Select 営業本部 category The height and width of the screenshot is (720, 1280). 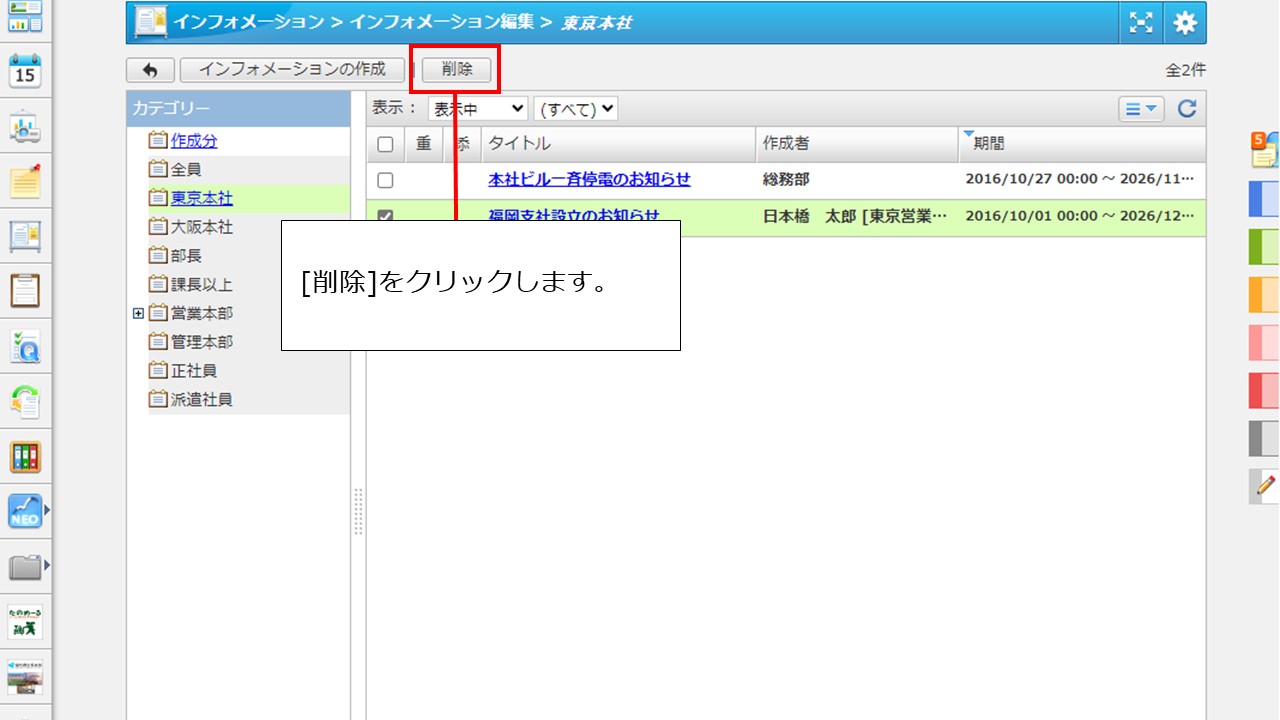(x=202, y=313)
